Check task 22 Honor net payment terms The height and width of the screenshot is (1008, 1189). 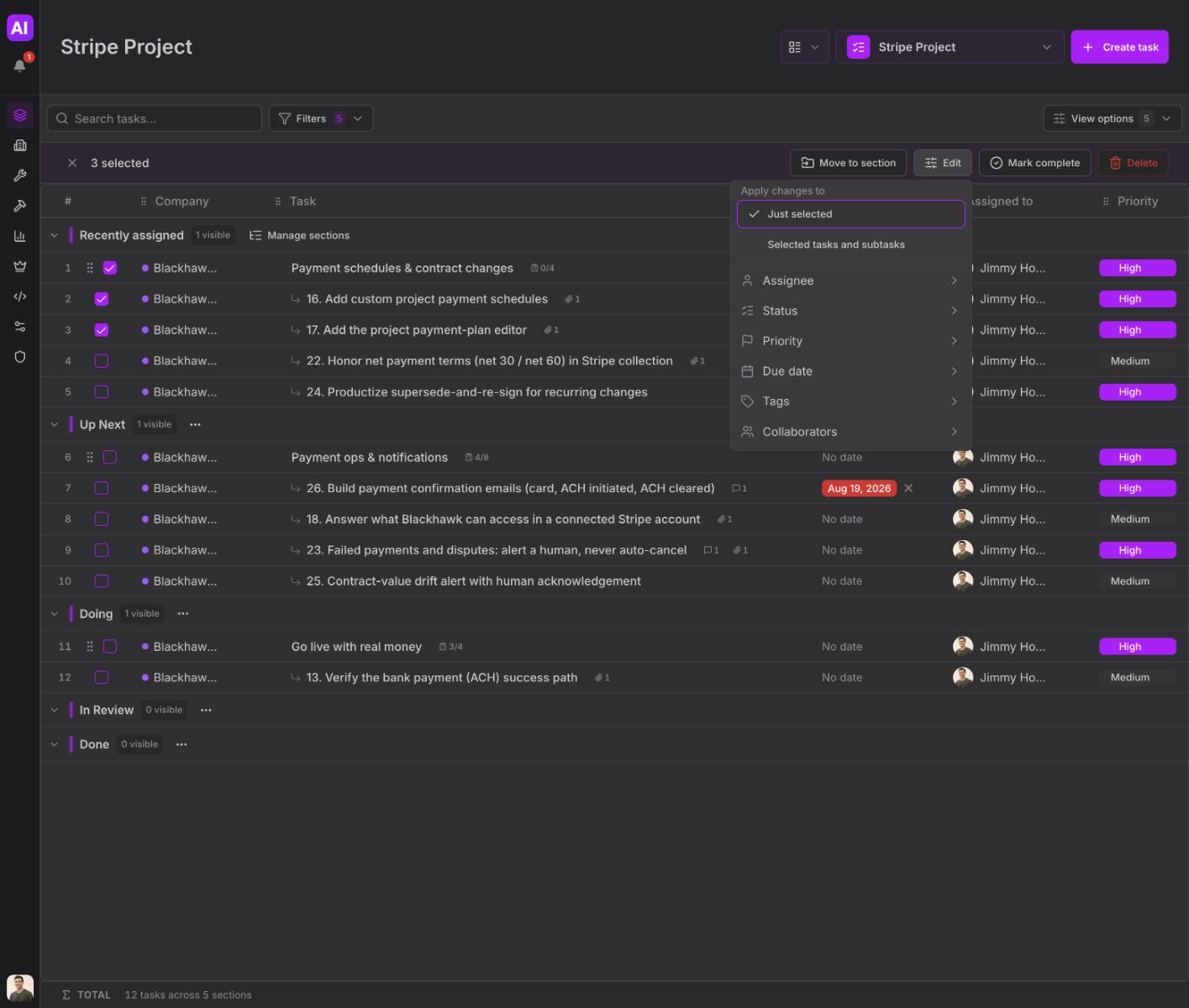[102, 361]
